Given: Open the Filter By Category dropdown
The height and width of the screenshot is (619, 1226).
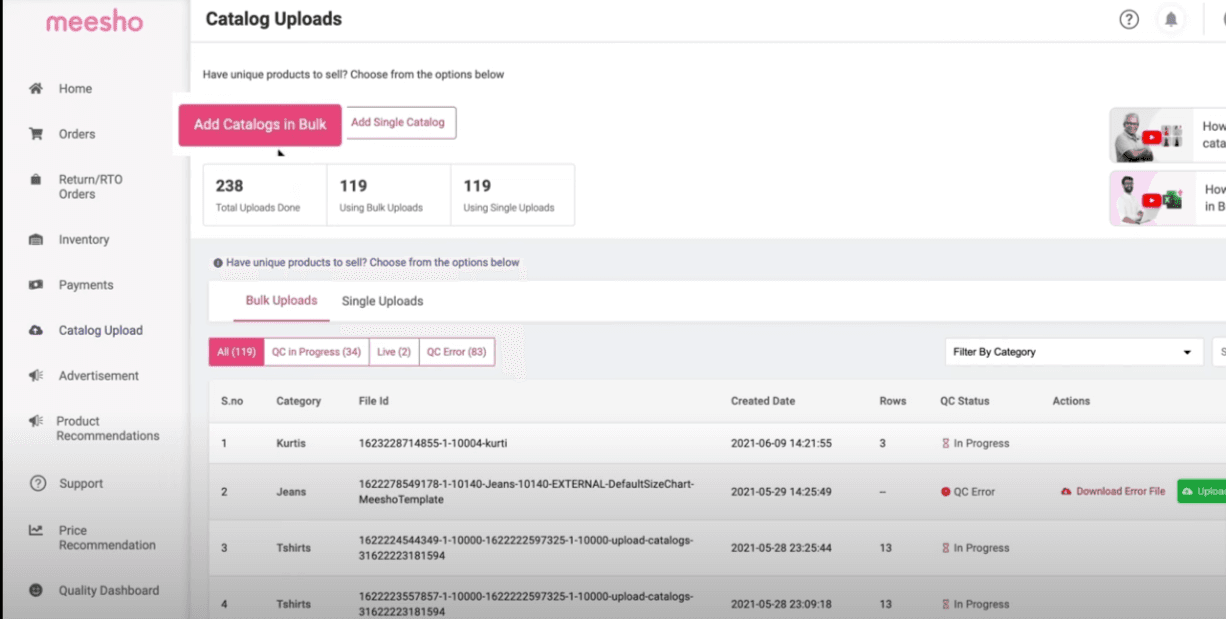Looking at the screenshot, I should coord(1073,351).
